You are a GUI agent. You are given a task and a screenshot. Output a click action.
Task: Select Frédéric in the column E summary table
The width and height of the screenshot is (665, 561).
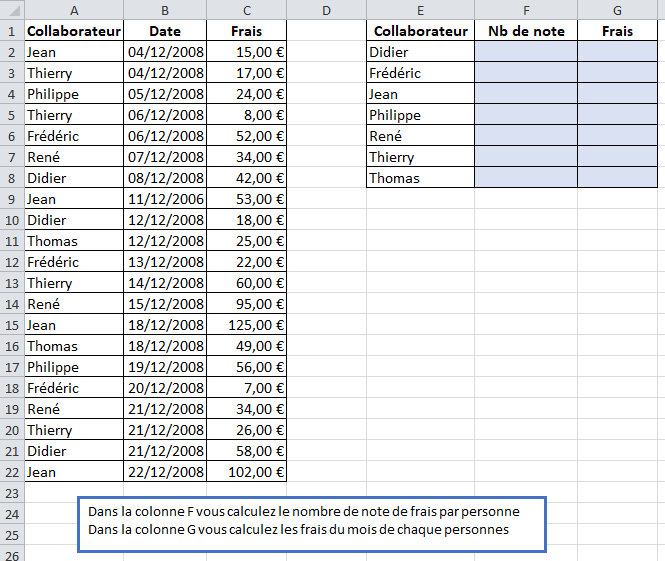tap(420, 73)
